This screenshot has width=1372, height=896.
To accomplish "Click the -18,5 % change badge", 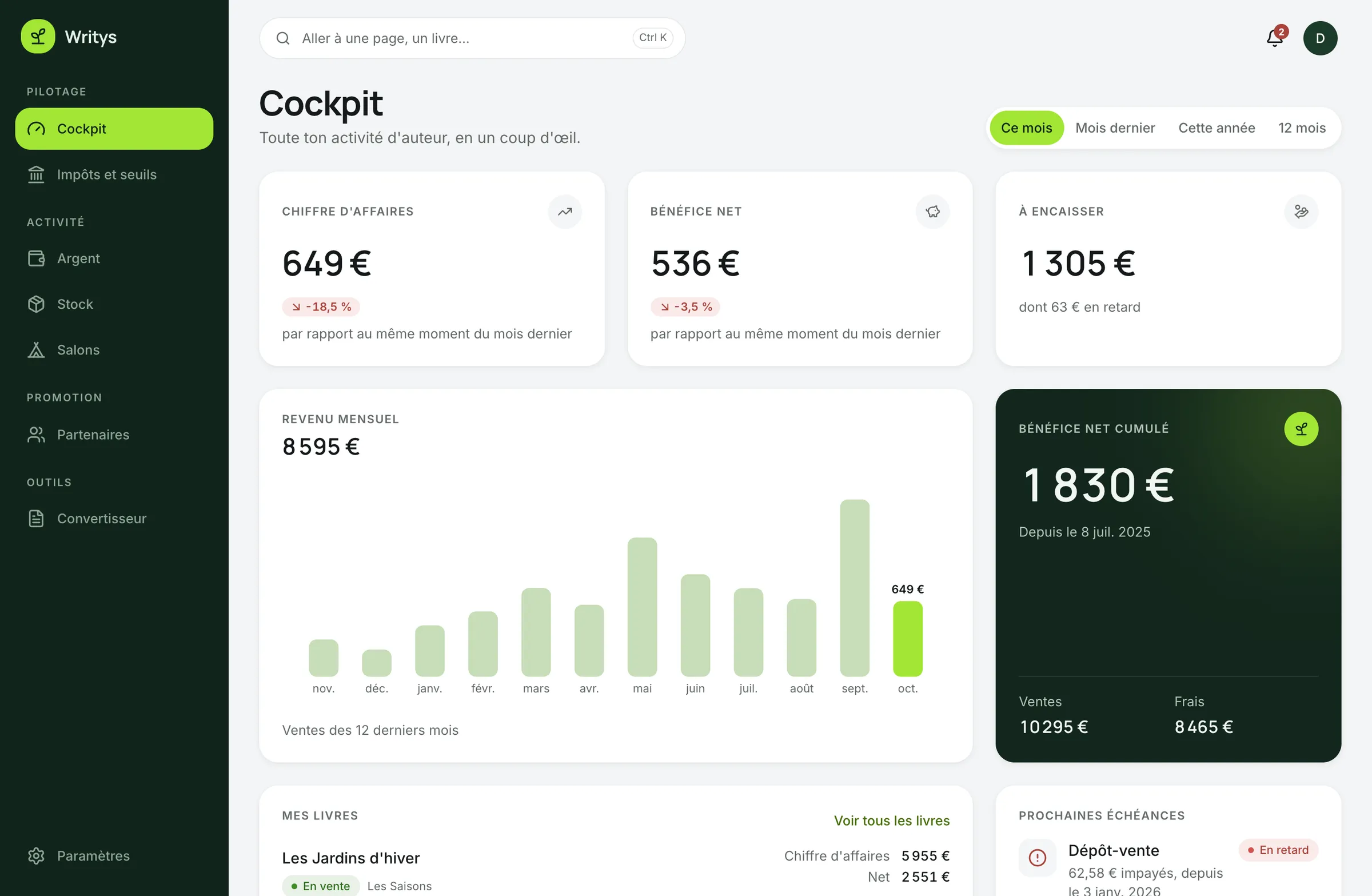I will (x=321, y=306).
